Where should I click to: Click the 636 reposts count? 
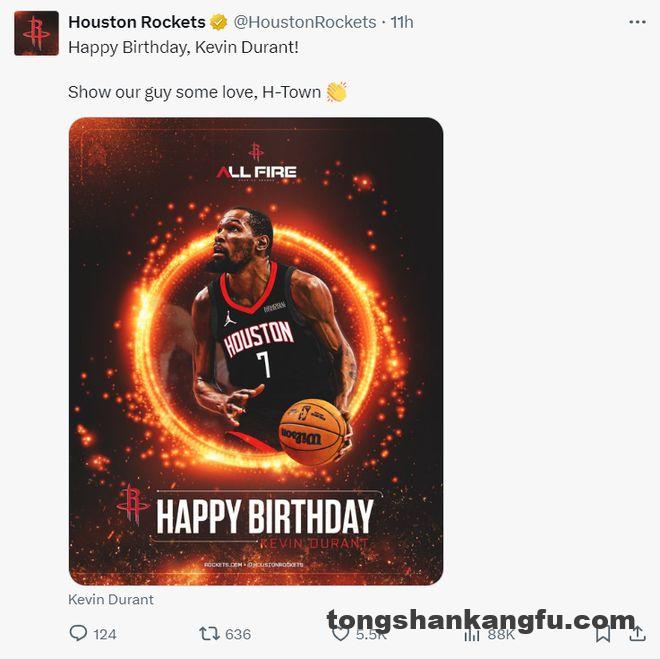tap(238, 634)
